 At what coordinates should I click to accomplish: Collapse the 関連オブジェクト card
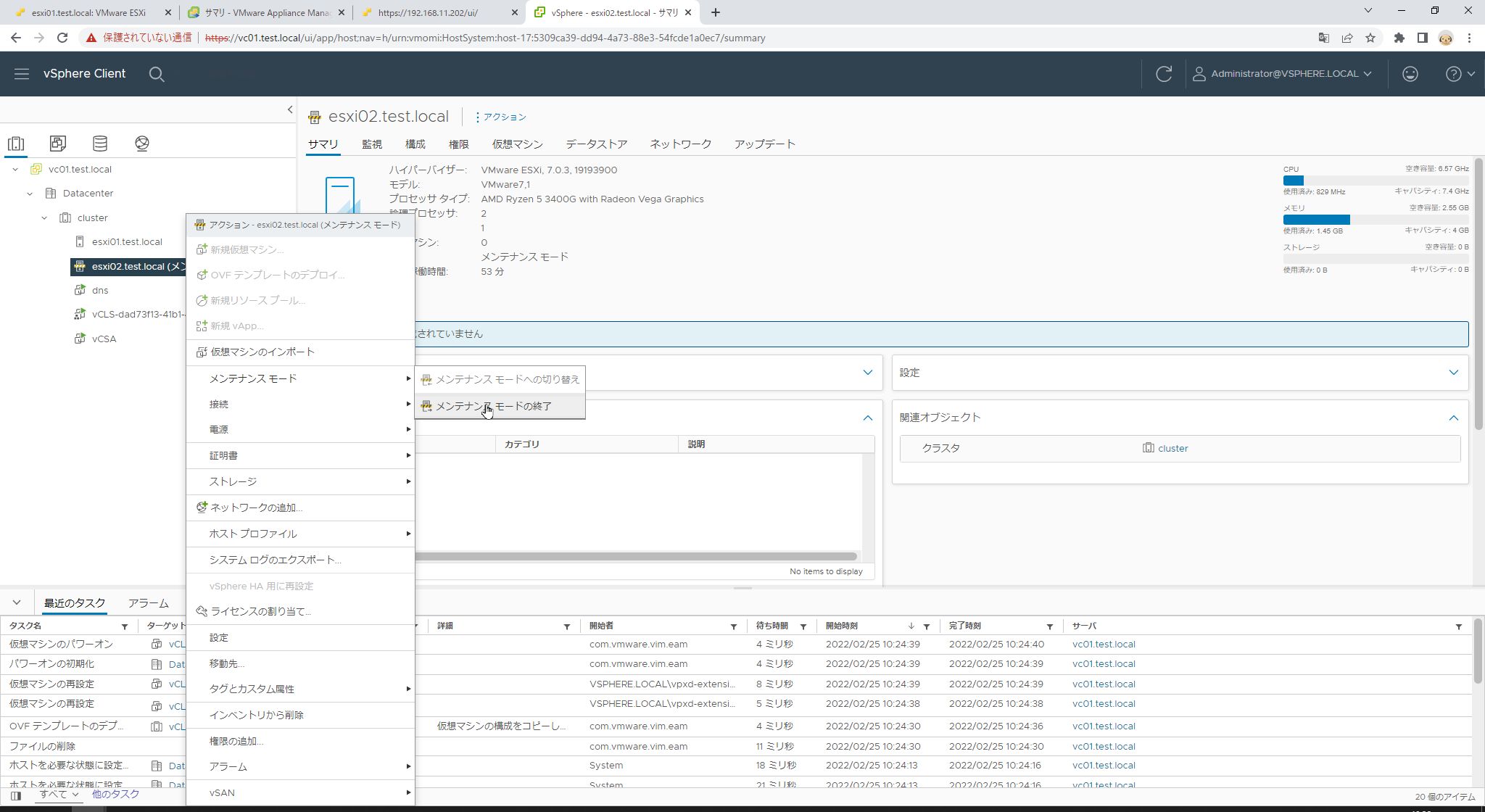[x=1453, y=418]
